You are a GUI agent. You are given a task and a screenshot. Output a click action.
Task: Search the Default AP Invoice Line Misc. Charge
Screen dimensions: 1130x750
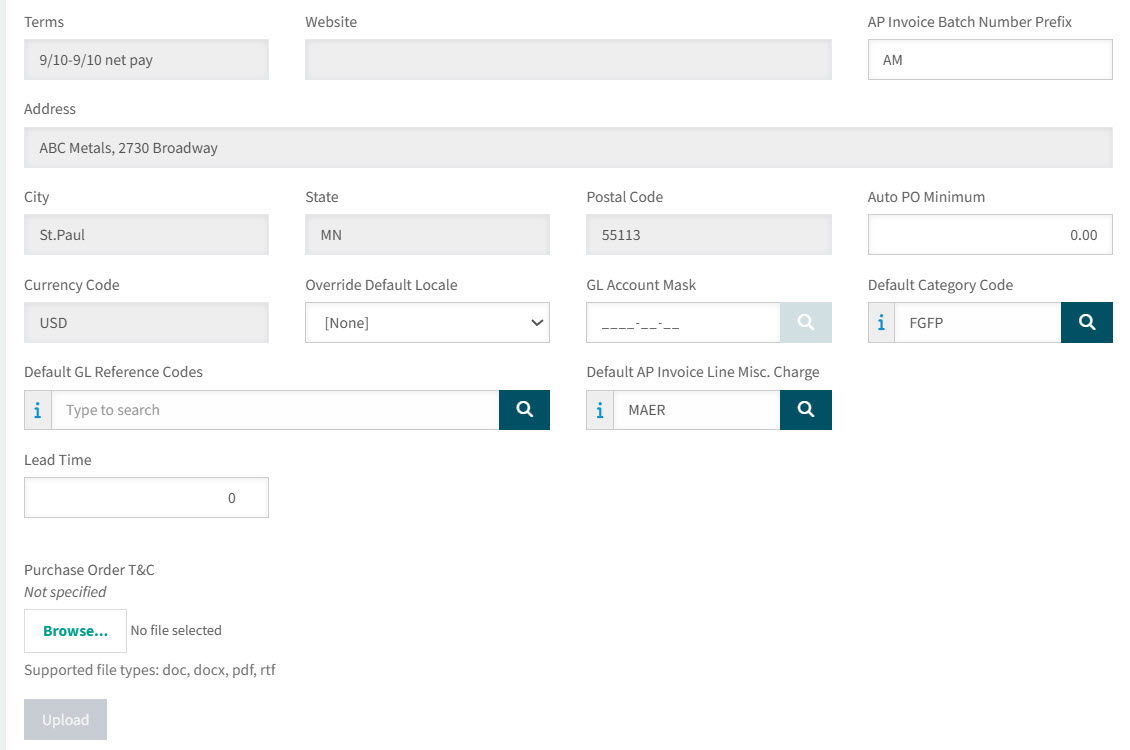805,410
